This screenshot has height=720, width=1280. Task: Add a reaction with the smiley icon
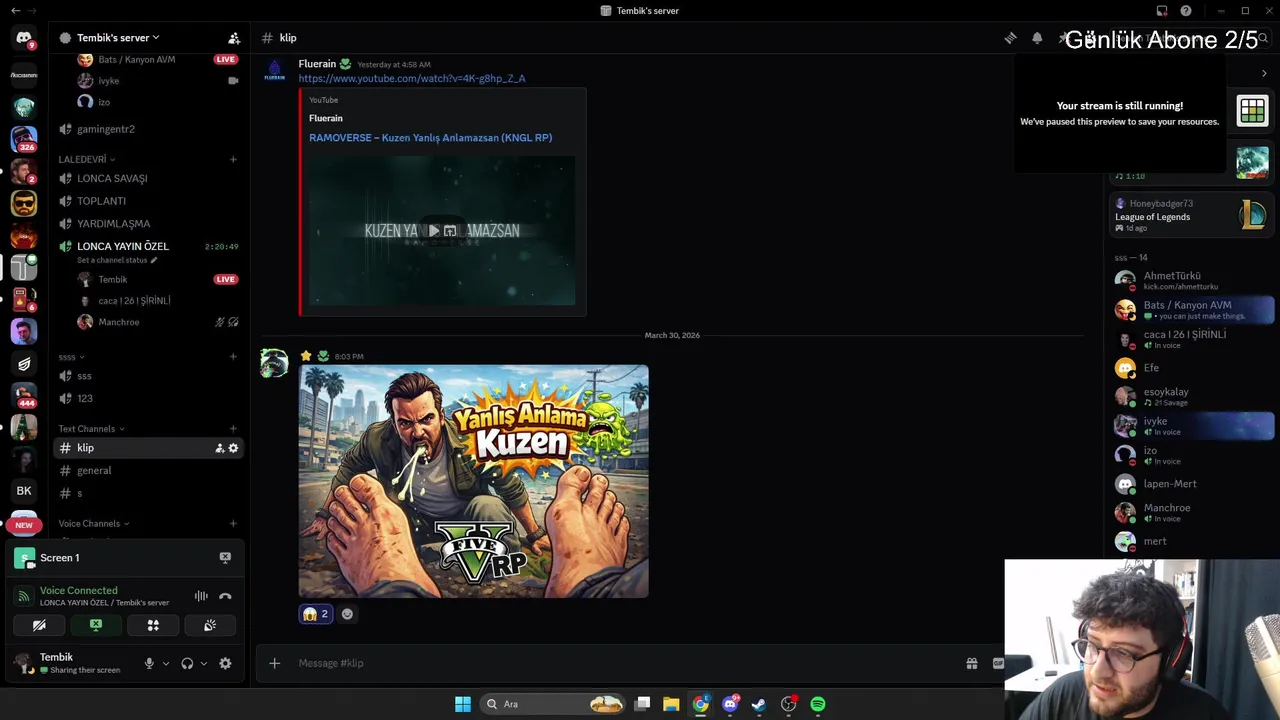tap(347, 614)
